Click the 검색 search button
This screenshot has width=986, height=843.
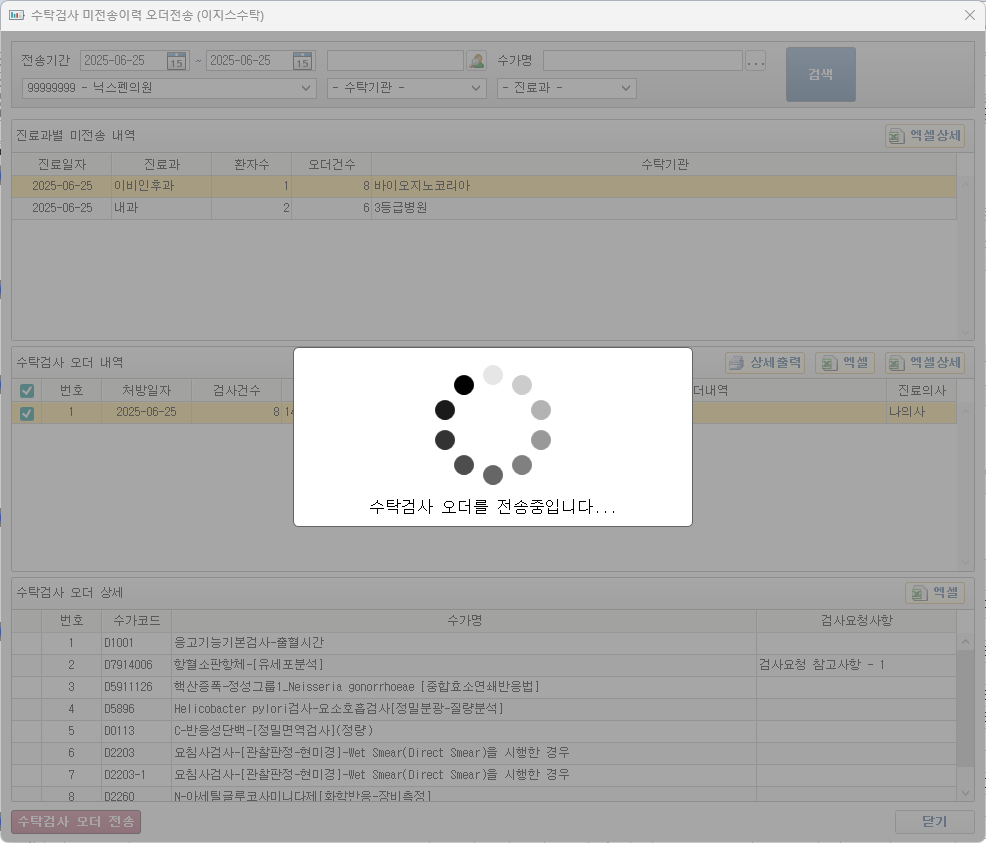(820, 74)
